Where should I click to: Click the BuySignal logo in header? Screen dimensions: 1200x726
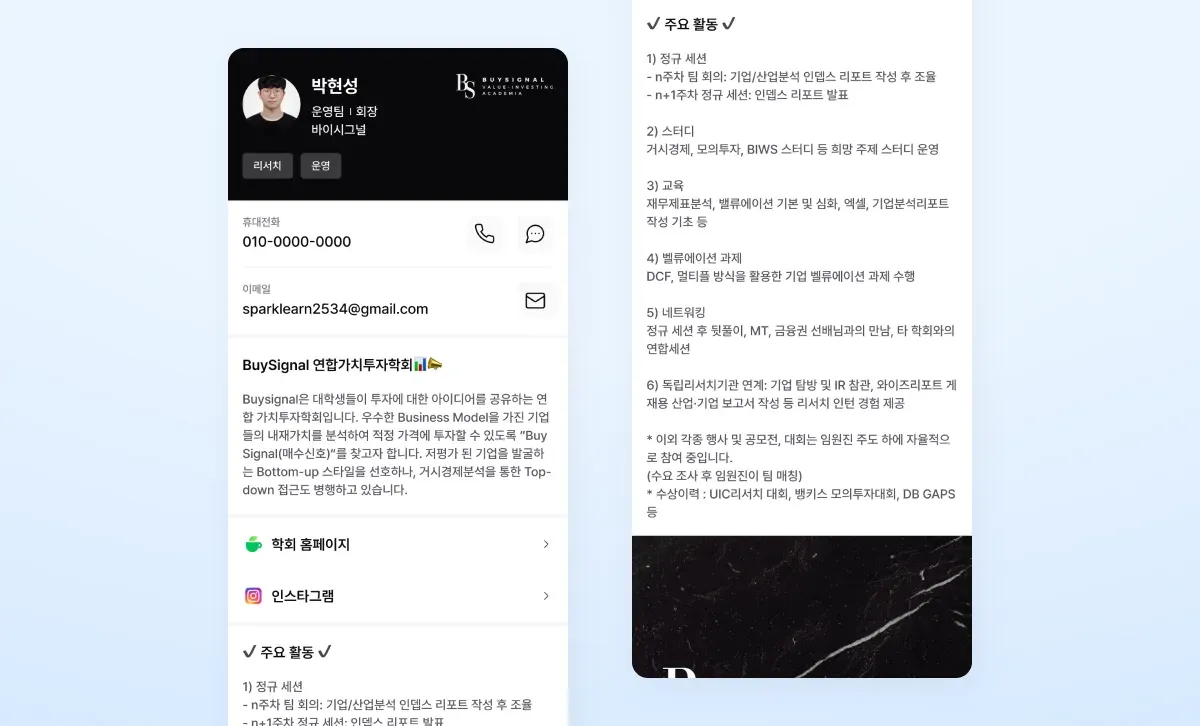click(504, 86)
